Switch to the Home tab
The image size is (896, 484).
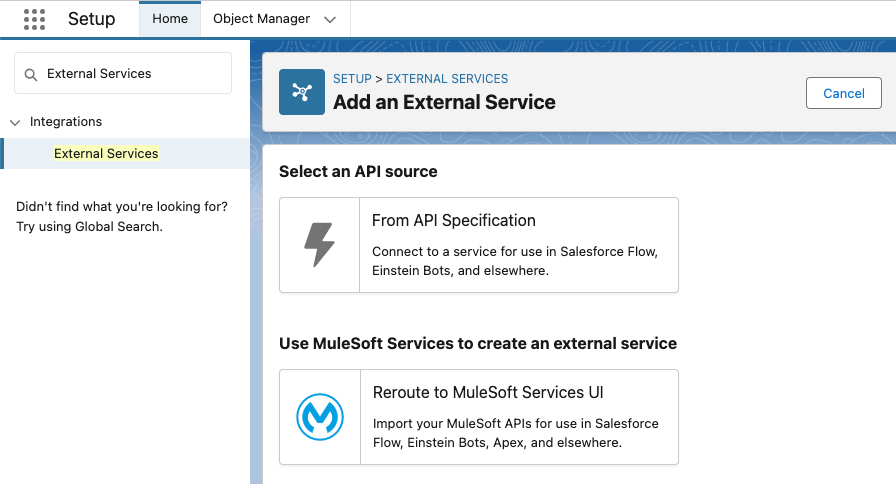[x=170, y=19]
